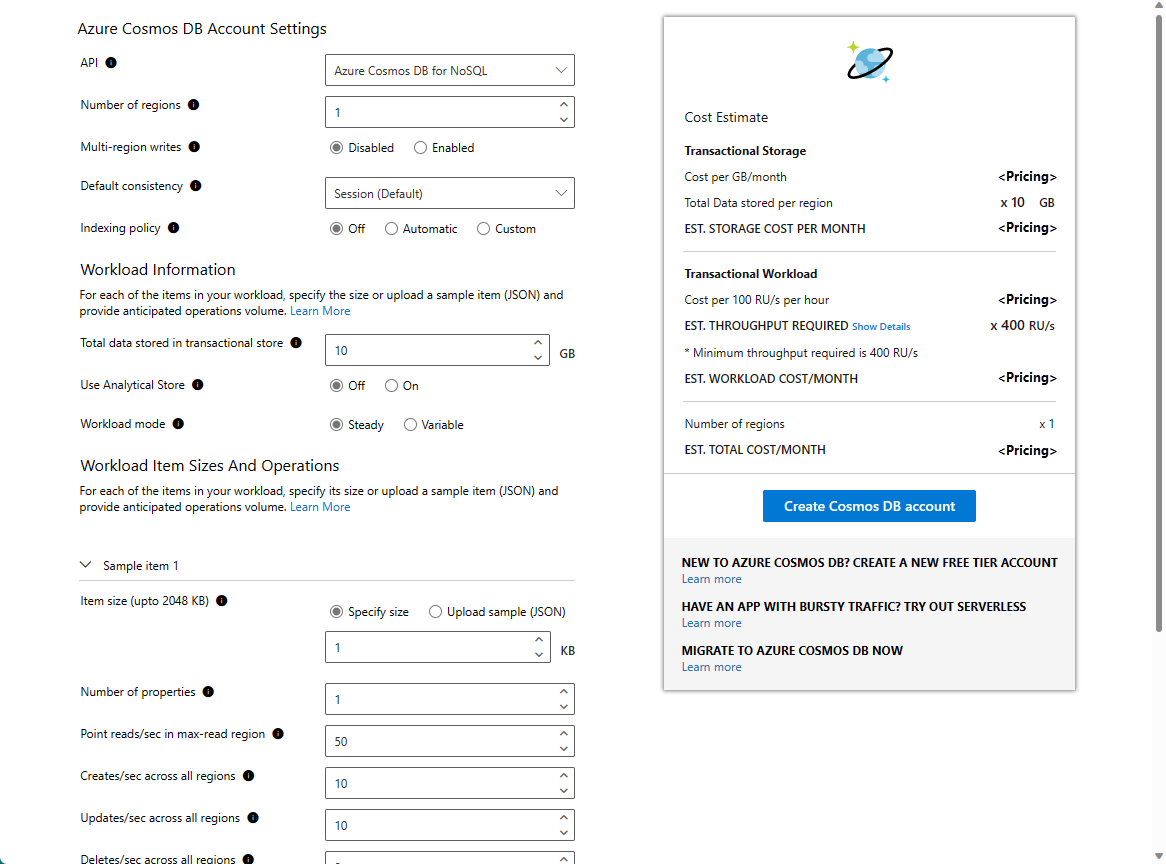
Task: Click the Workload mode info icon
Action: point(179,424)
